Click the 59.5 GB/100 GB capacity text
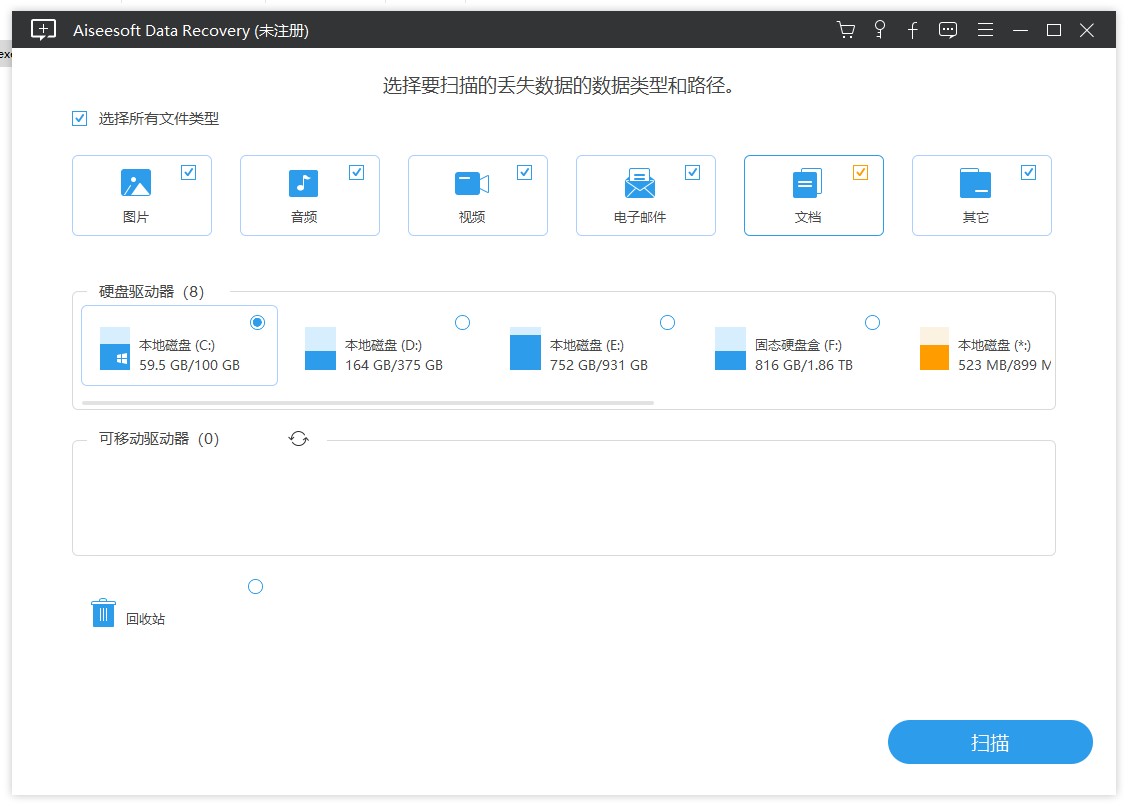 point(189,366)
